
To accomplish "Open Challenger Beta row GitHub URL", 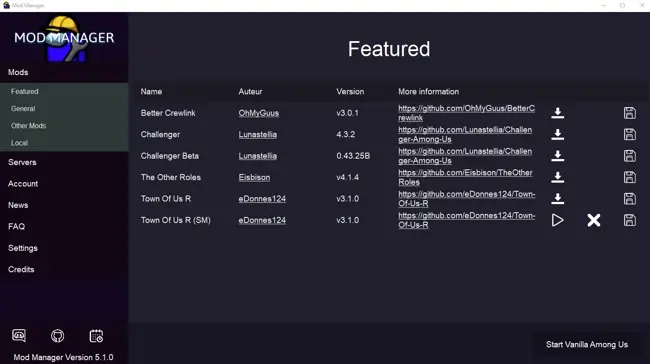I will coord(465,156).
